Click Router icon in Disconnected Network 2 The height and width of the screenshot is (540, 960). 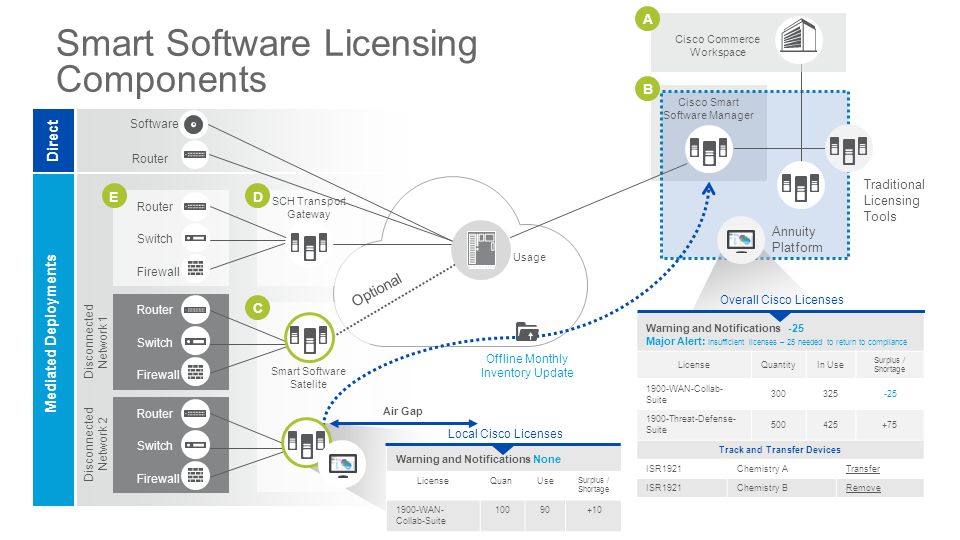click(195, 413)
